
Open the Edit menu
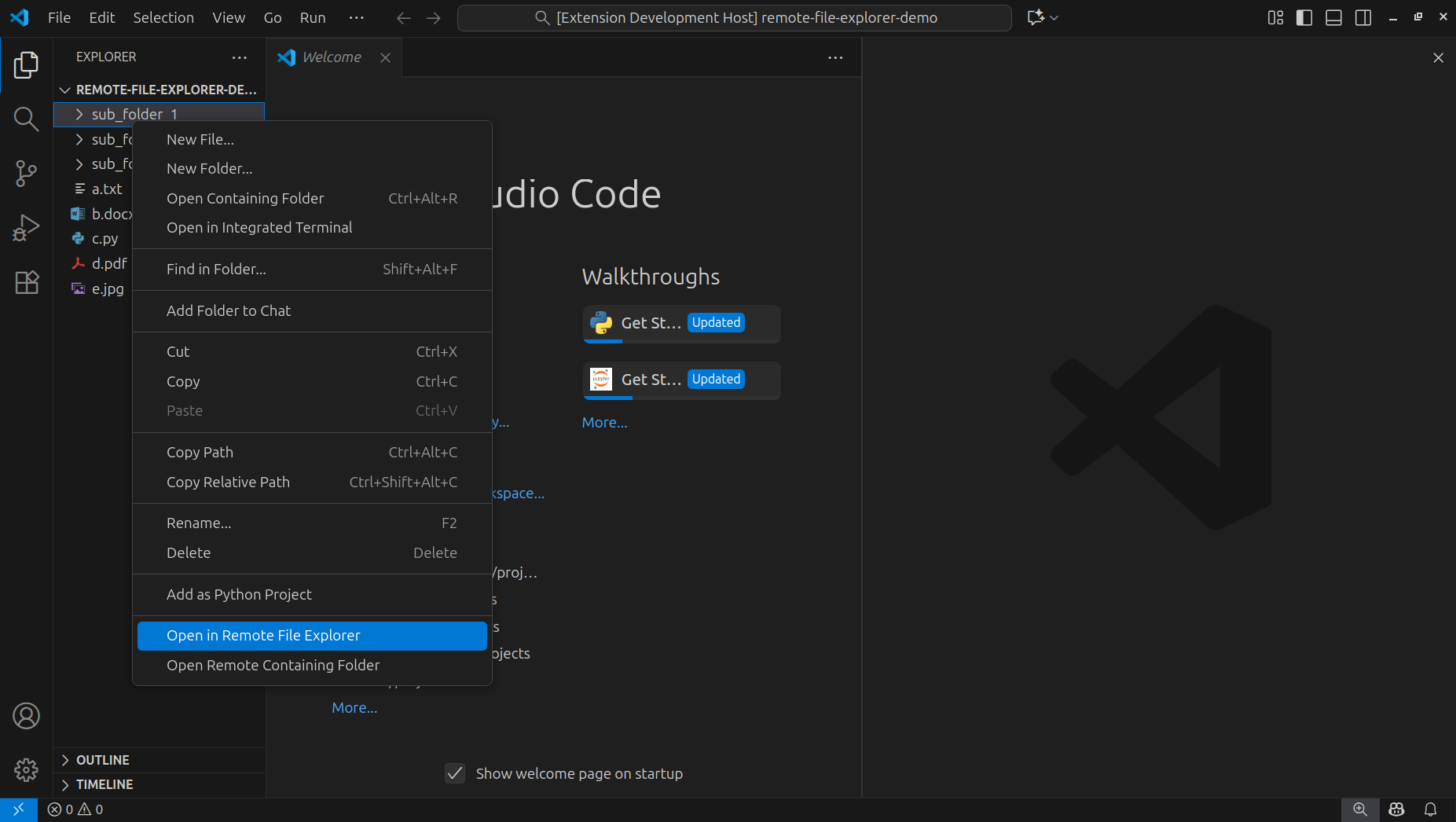[x=102, y=17]
